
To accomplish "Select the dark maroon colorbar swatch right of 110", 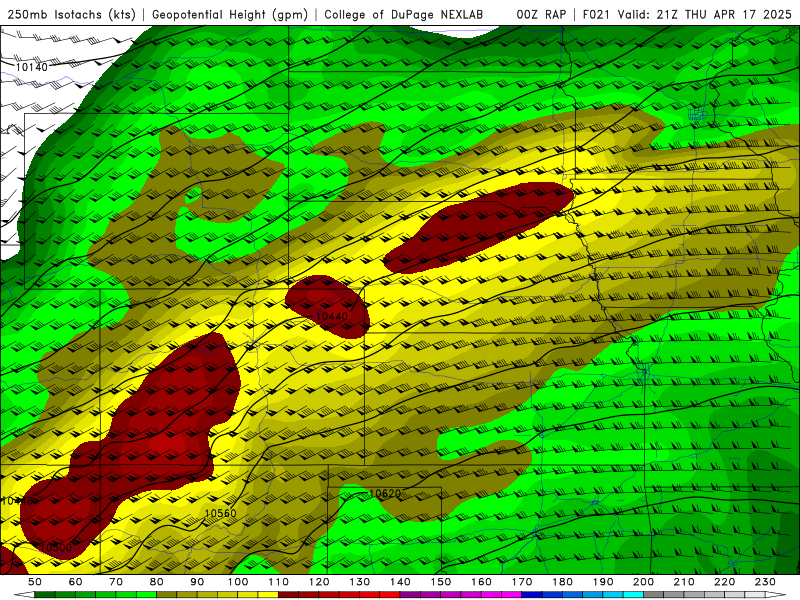I will (x=289, y=594).
